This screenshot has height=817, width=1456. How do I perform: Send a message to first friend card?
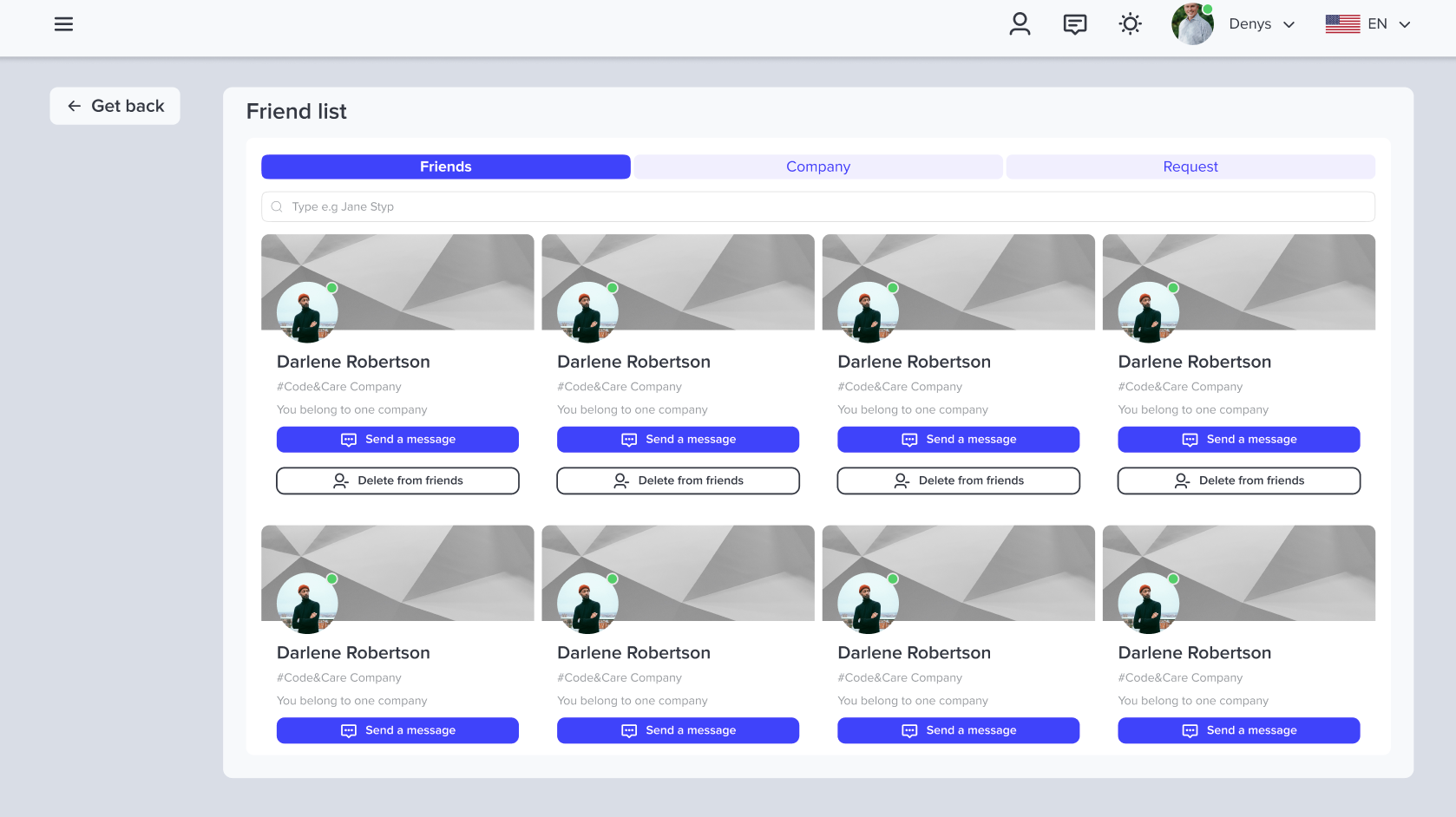tap(397, 440)
